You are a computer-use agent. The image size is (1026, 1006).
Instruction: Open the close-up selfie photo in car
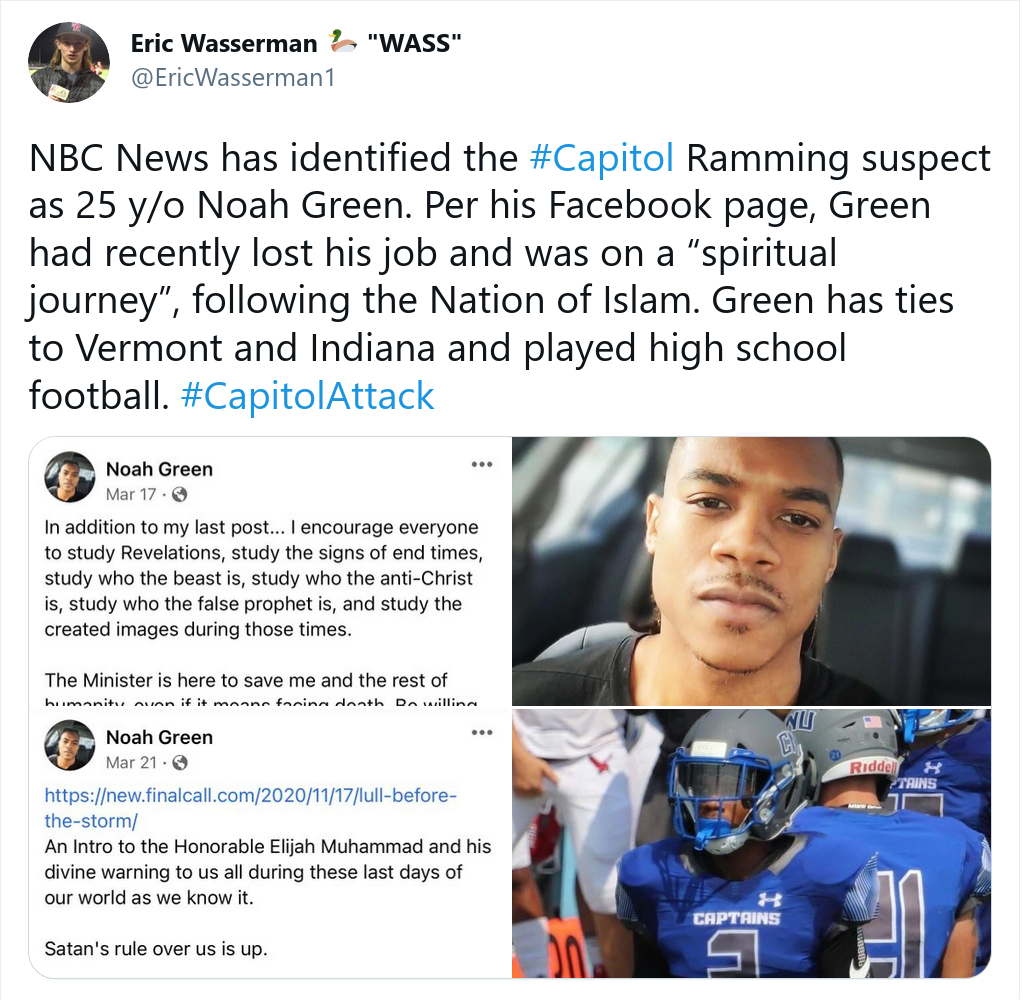pyautogui.click(x=751, y=571)
